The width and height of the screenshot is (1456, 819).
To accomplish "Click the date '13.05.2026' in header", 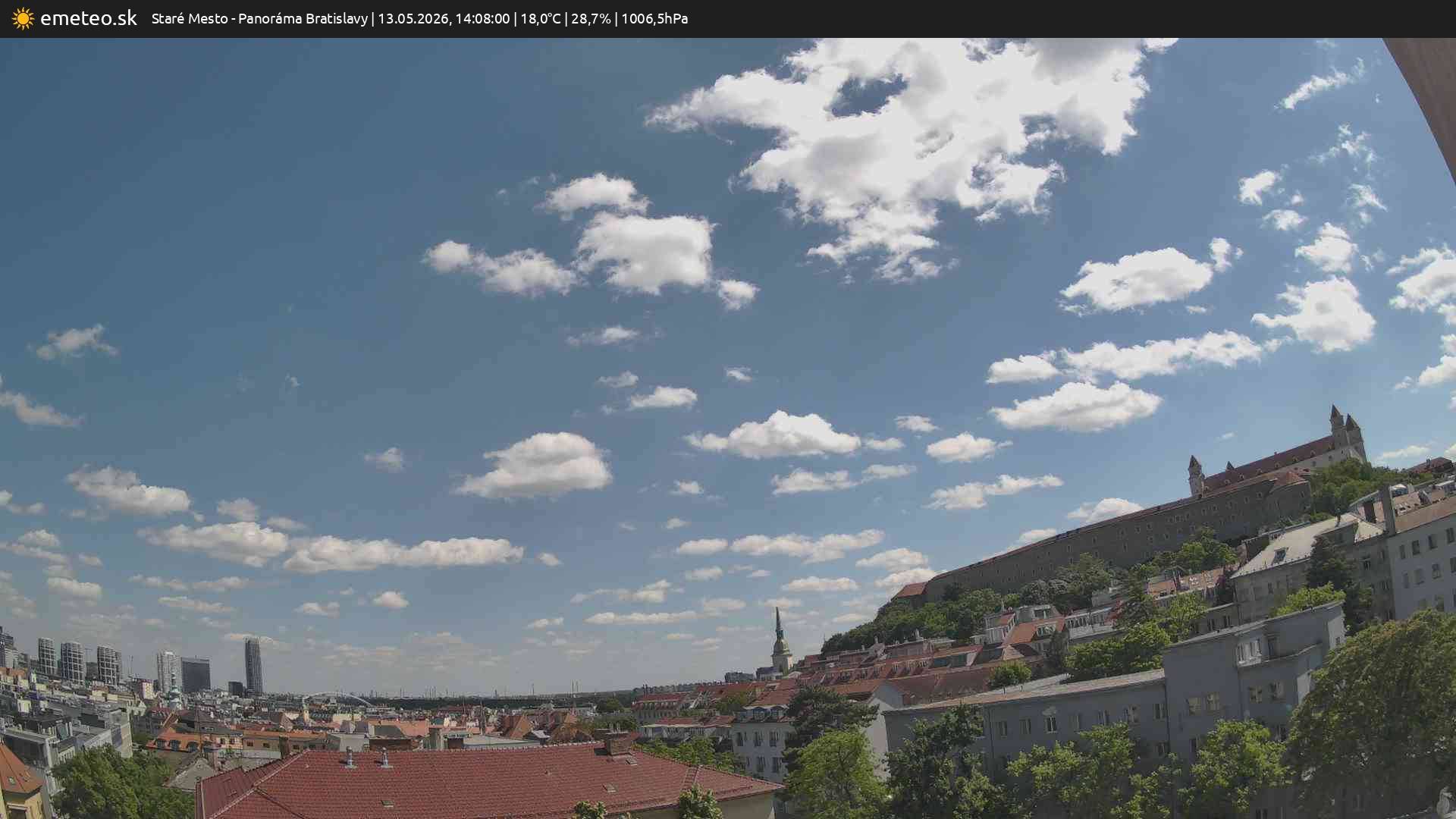I will tap(413, 18).
